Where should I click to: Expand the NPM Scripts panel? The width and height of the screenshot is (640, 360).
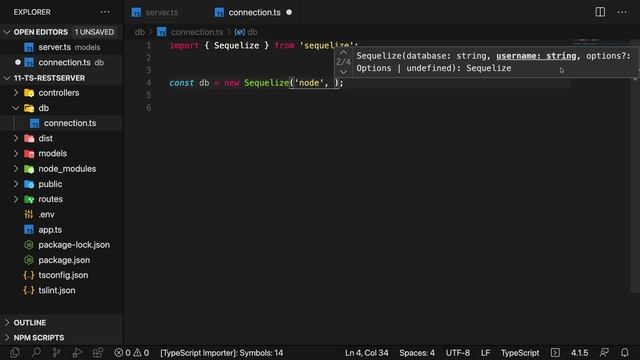(x=7, y=338)
